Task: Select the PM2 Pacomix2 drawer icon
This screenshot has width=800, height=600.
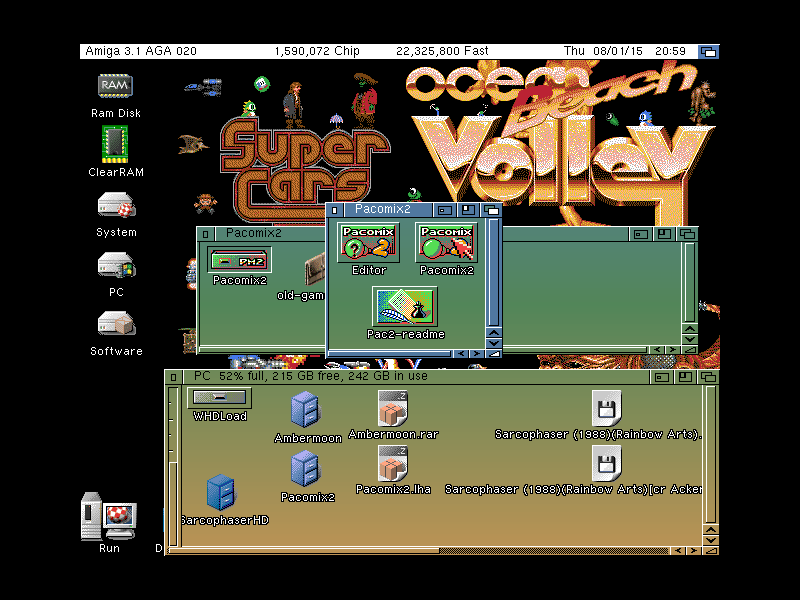Action: (x=239, y=261)
